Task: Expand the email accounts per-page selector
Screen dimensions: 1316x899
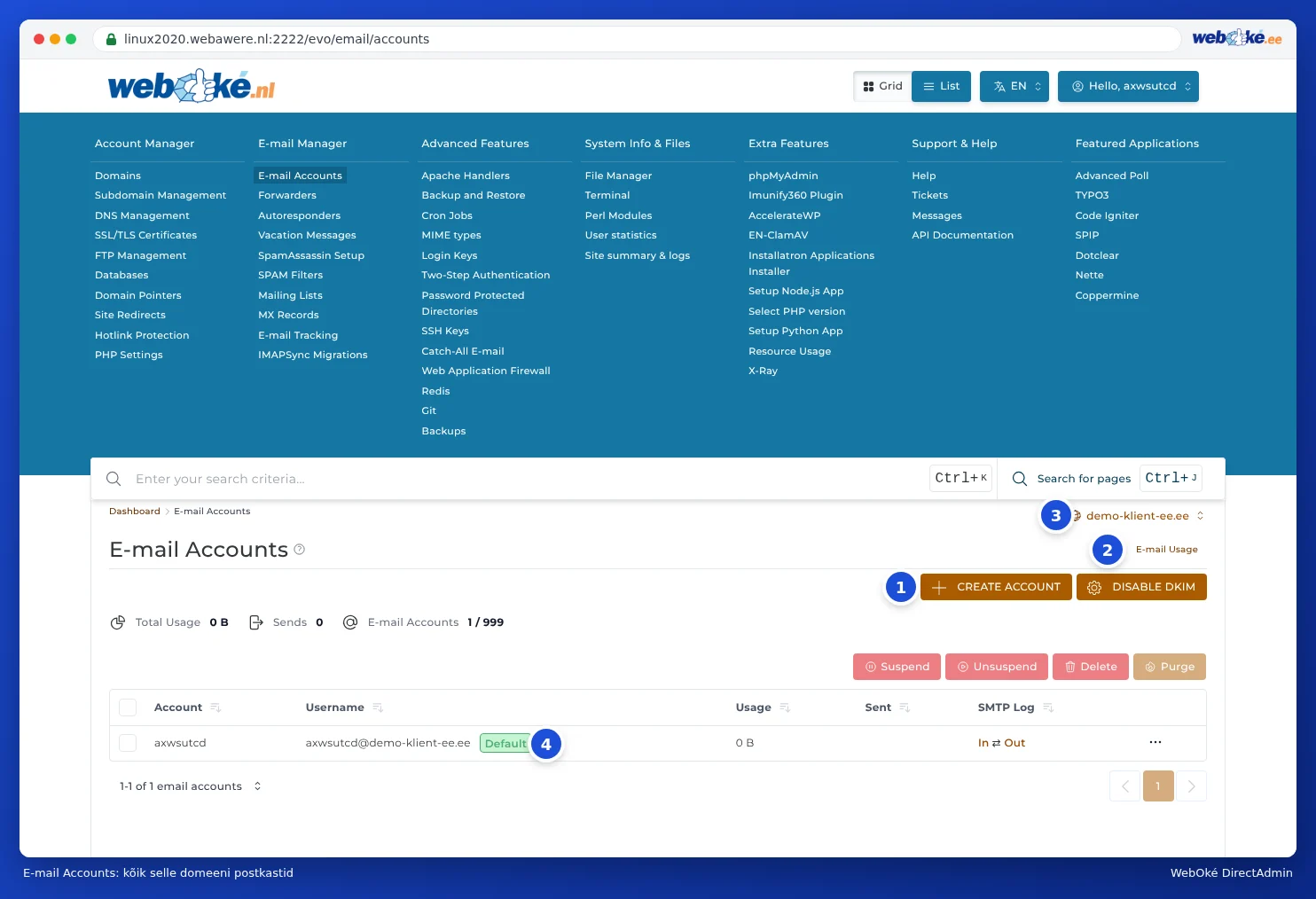Action: pos(191,786)
